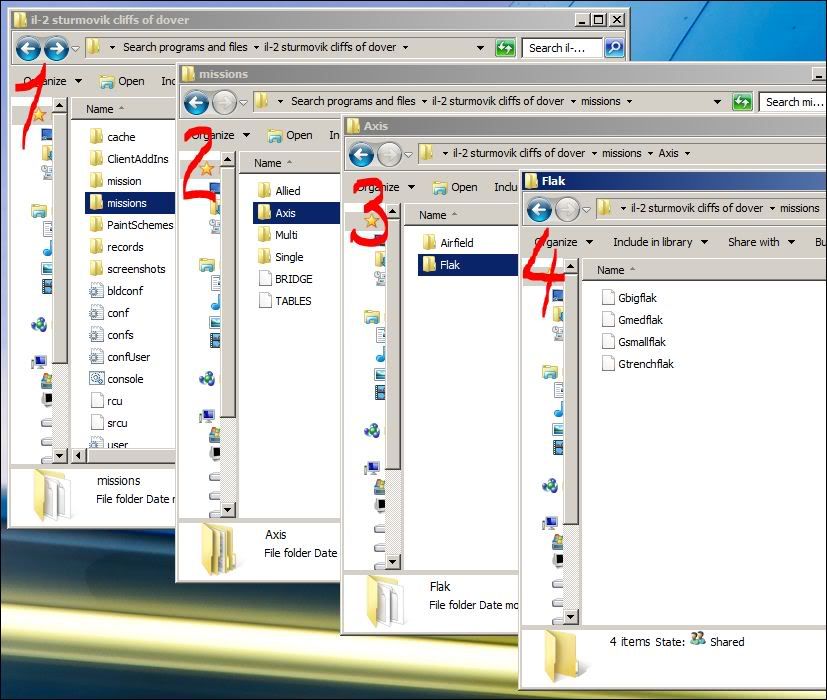Select the mission folder name

coord(124,181)
